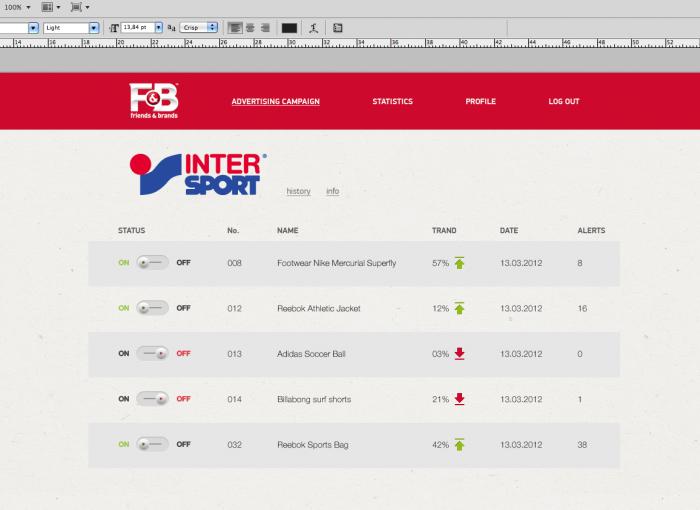Open the Crisp anti-aliasing dropdown
Viewport: 700px width, 510px height.
pos(199,28)
